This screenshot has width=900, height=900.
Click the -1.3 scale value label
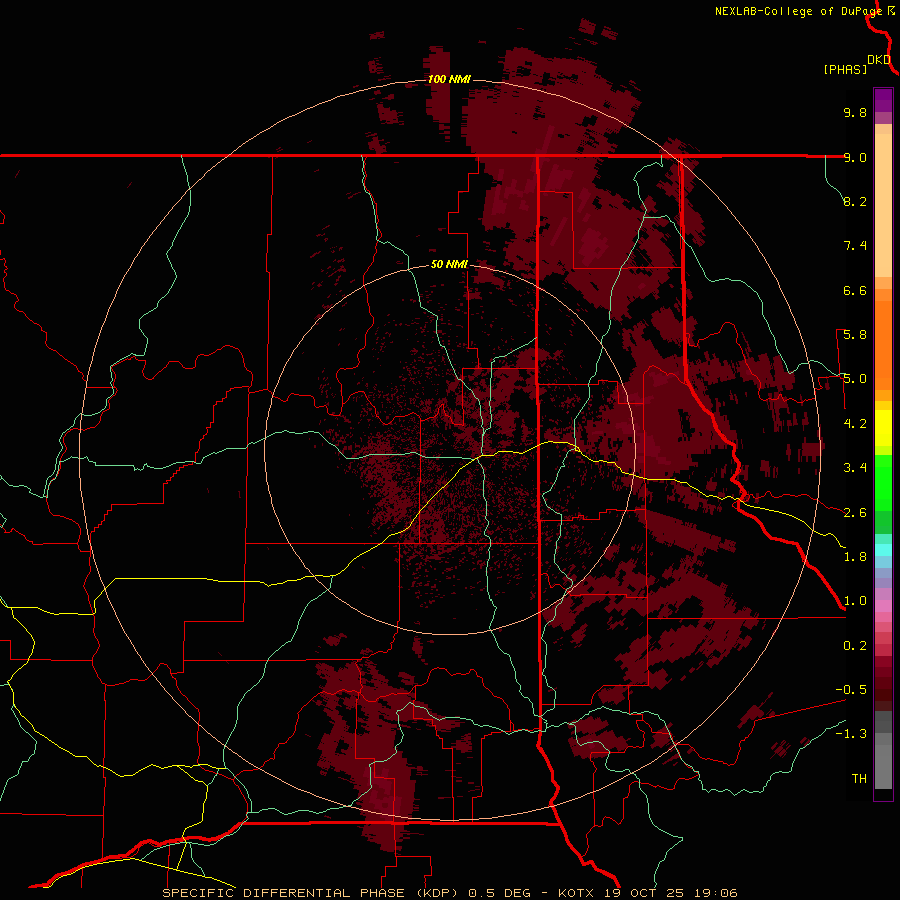851,734
